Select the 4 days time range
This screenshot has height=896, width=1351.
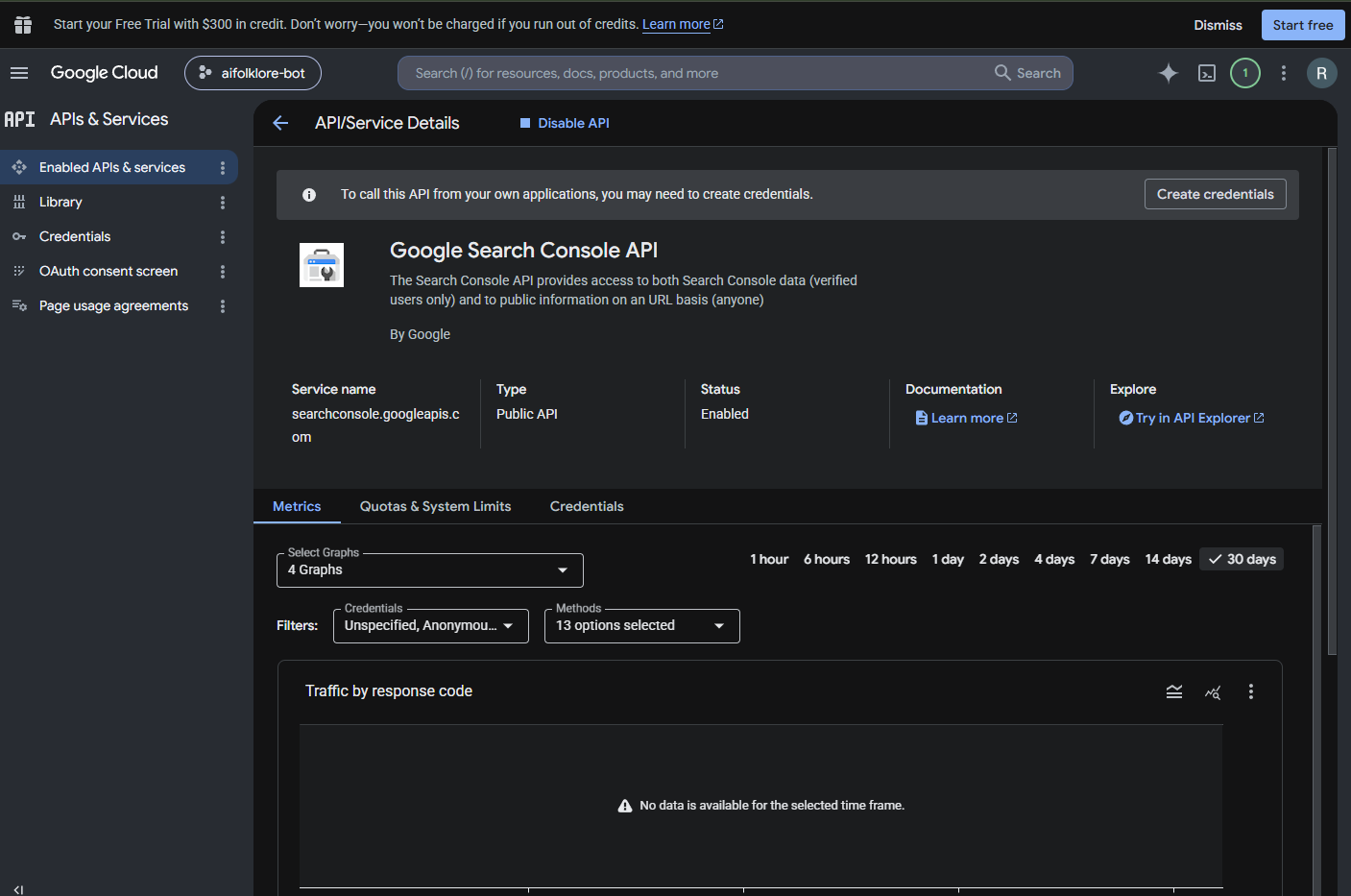1054,559
